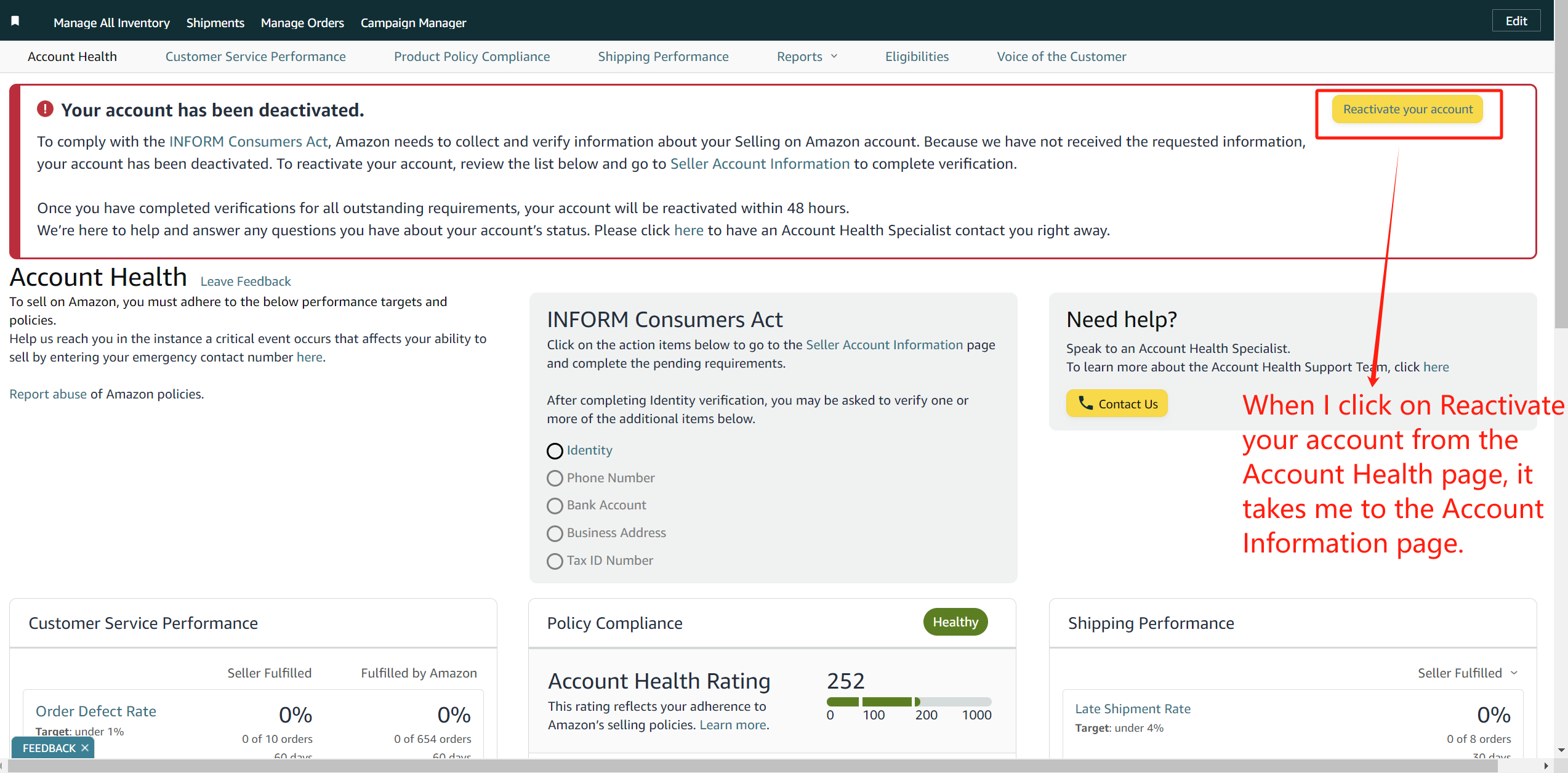Click 'here' link for Account Health Specialist contact
Image resolution: width=1568 pixels, height=773 pixels.
688,230
